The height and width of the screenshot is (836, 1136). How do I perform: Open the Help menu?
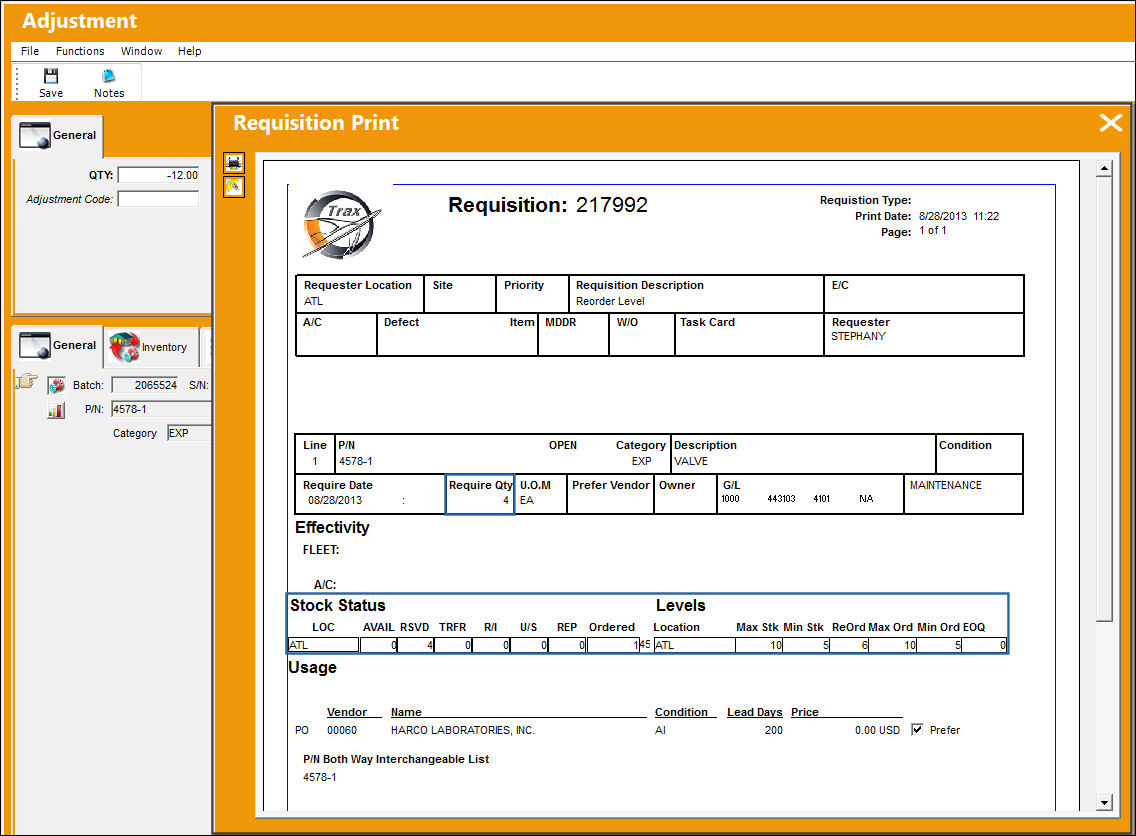(190, 51)
